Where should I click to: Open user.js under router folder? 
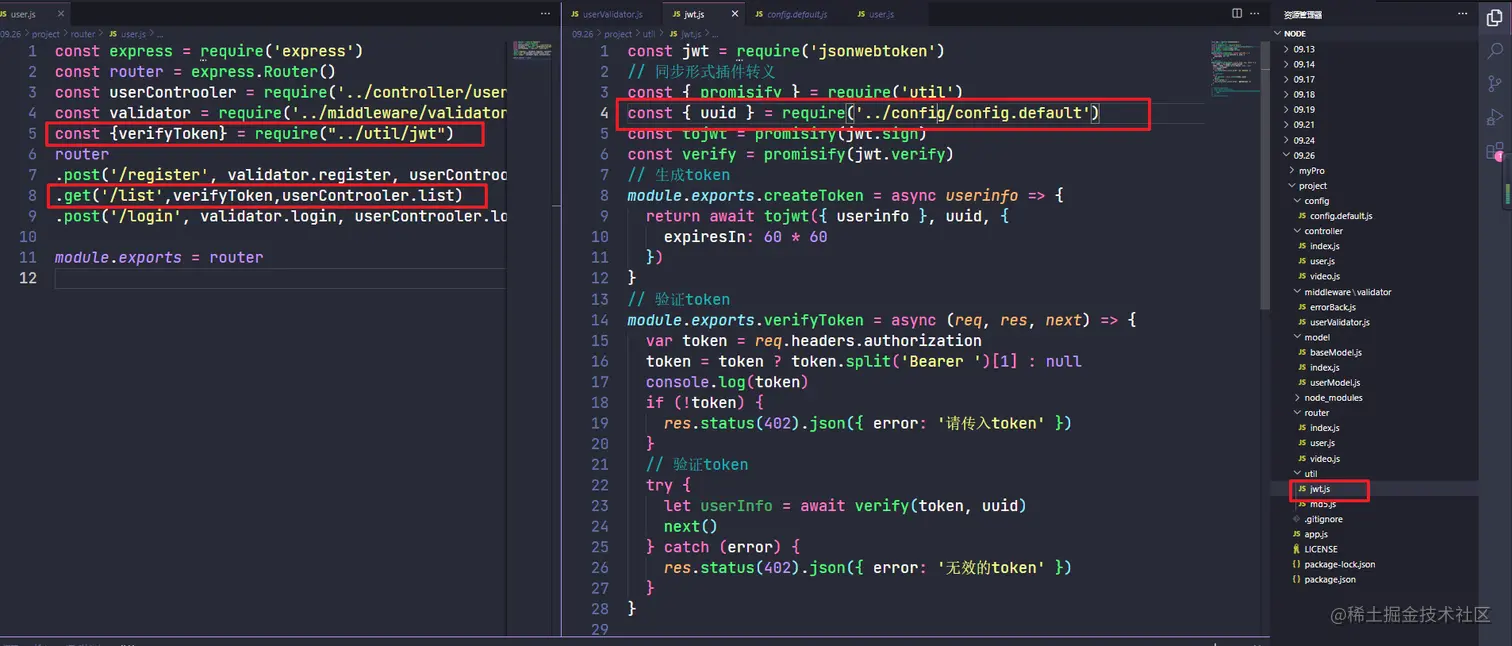click(1322, 443)
